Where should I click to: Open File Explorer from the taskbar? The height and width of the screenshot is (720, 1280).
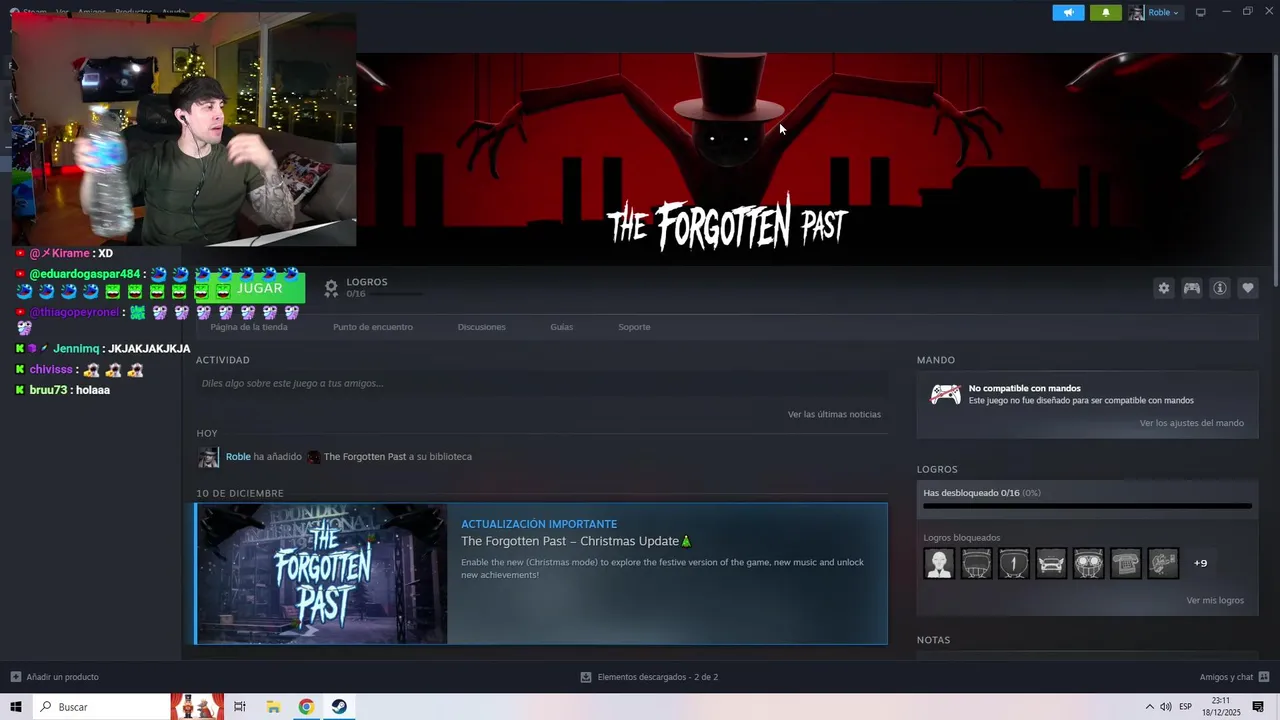[273, 707]
